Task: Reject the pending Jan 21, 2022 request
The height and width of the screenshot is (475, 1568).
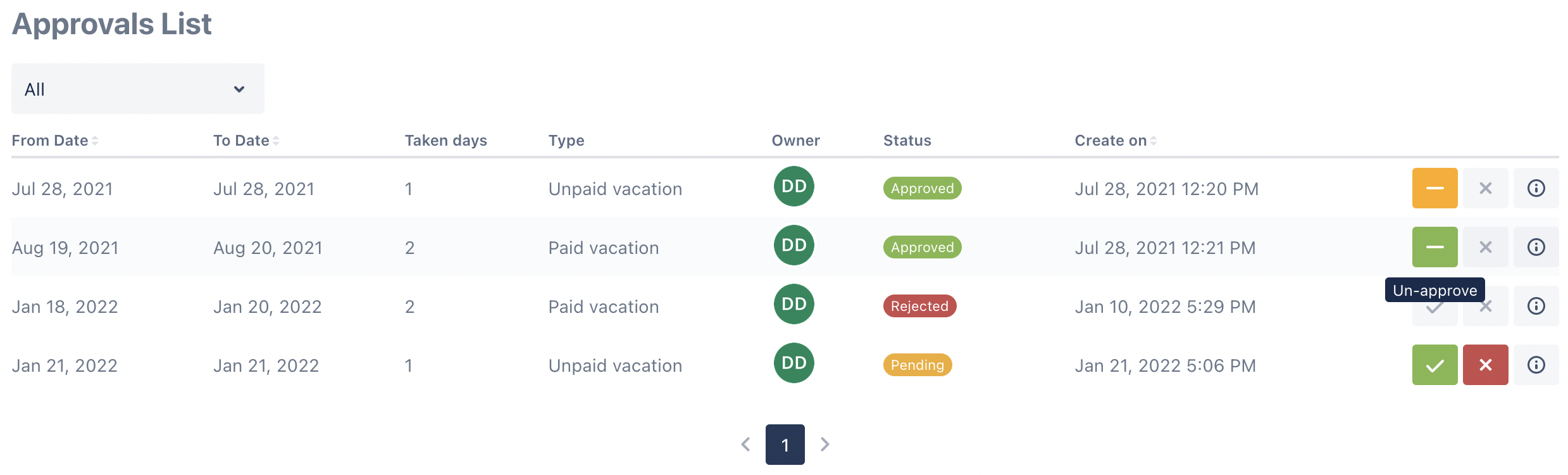Action: pos(1485,365)
